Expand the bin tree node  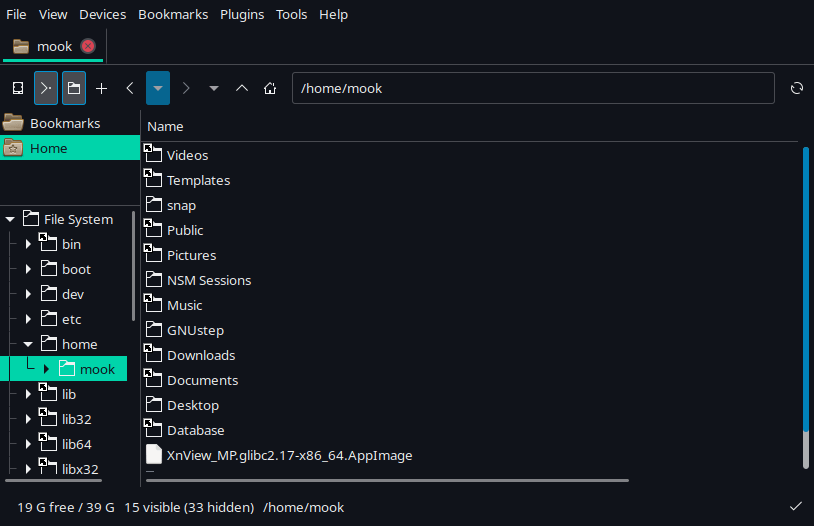click(x=28, y=244)
